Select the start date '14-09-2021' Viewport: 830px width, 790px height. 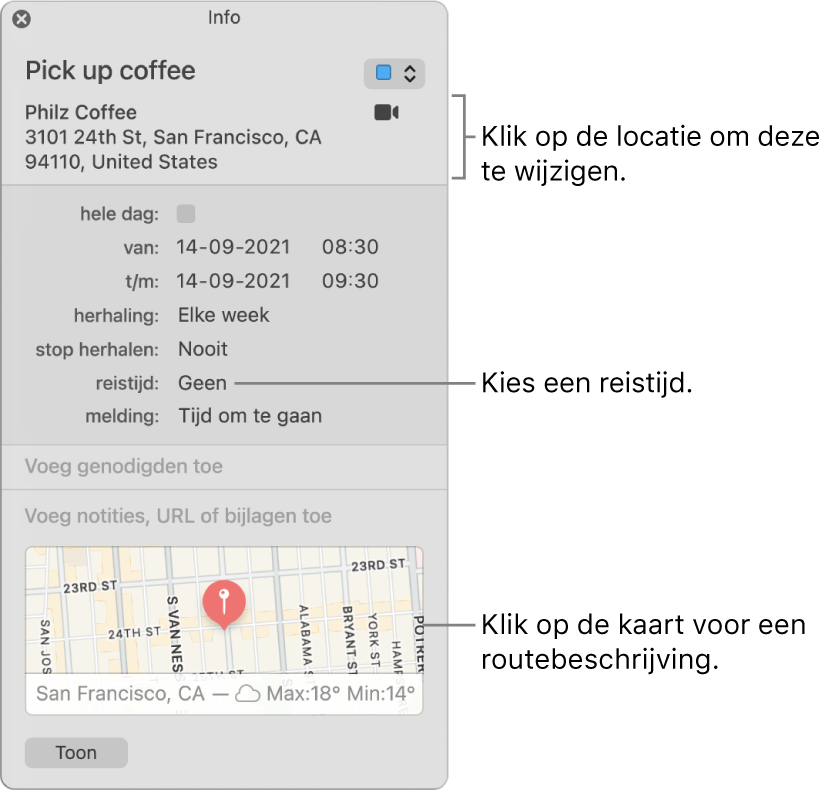tap(233, 247)
